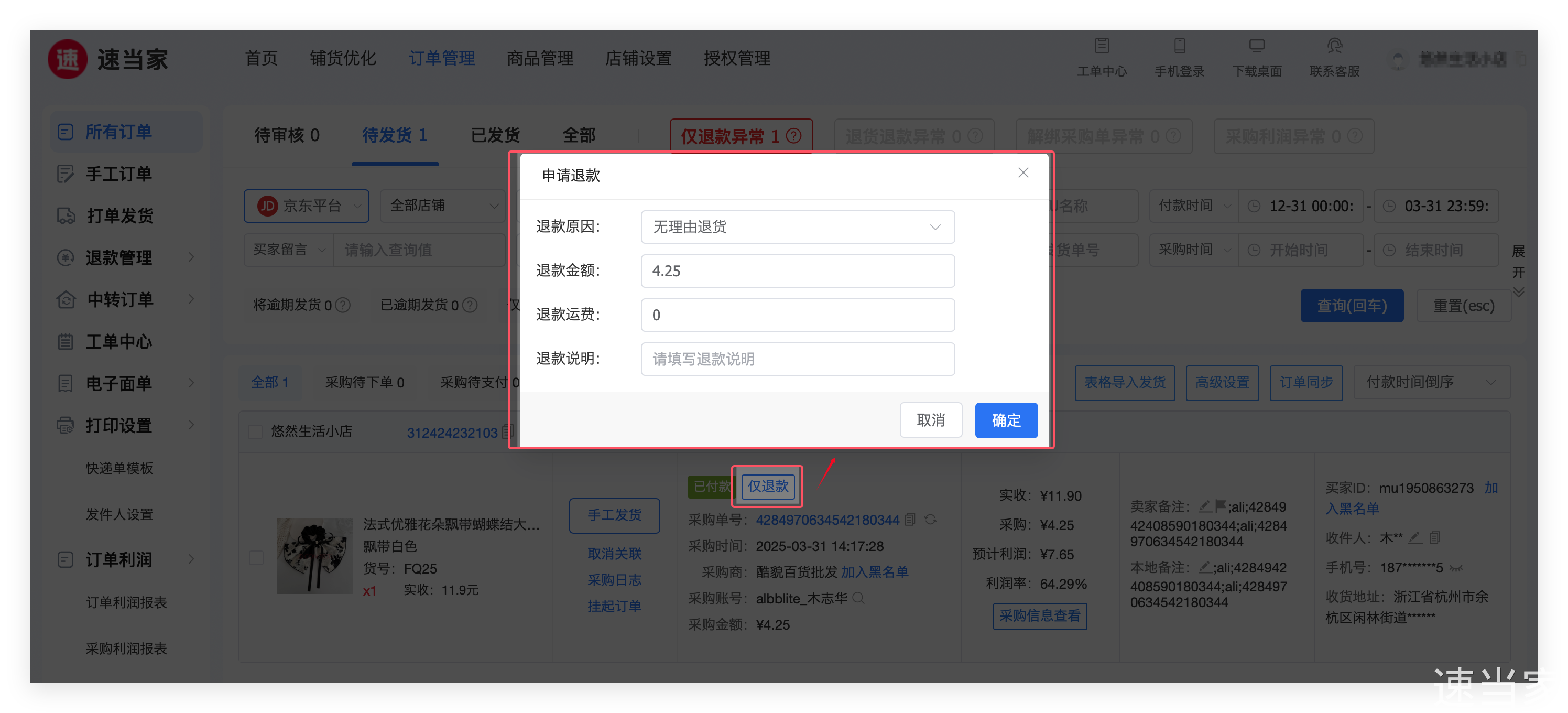This screenshot has height=713, width=1568.
Task: Open the 付款时间倒序 sort dropdown
Action: point(1431,382)
